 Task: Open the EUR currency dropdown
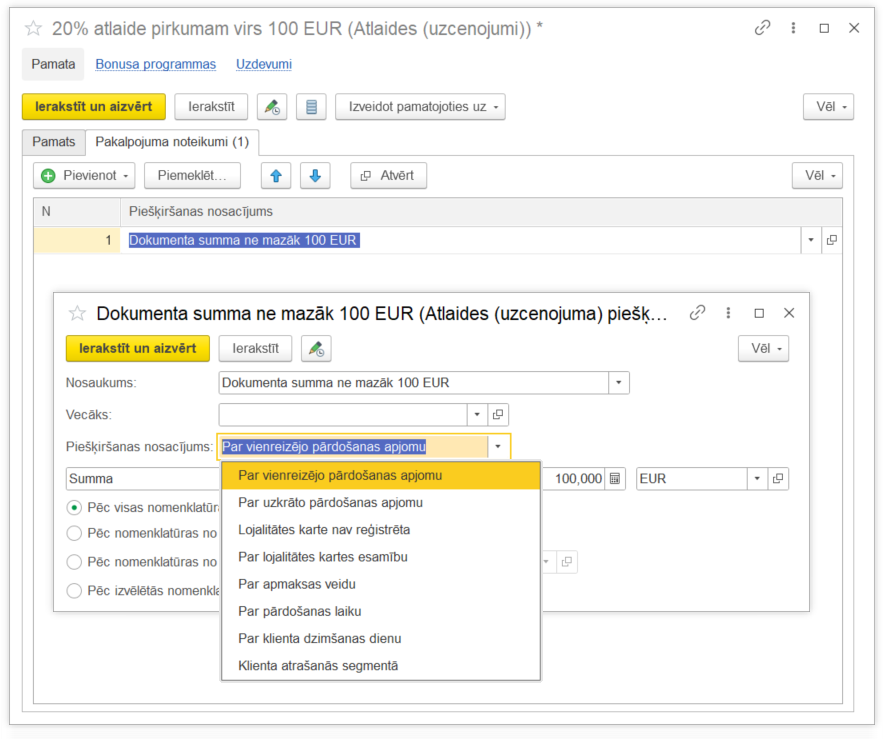(757, 478)
